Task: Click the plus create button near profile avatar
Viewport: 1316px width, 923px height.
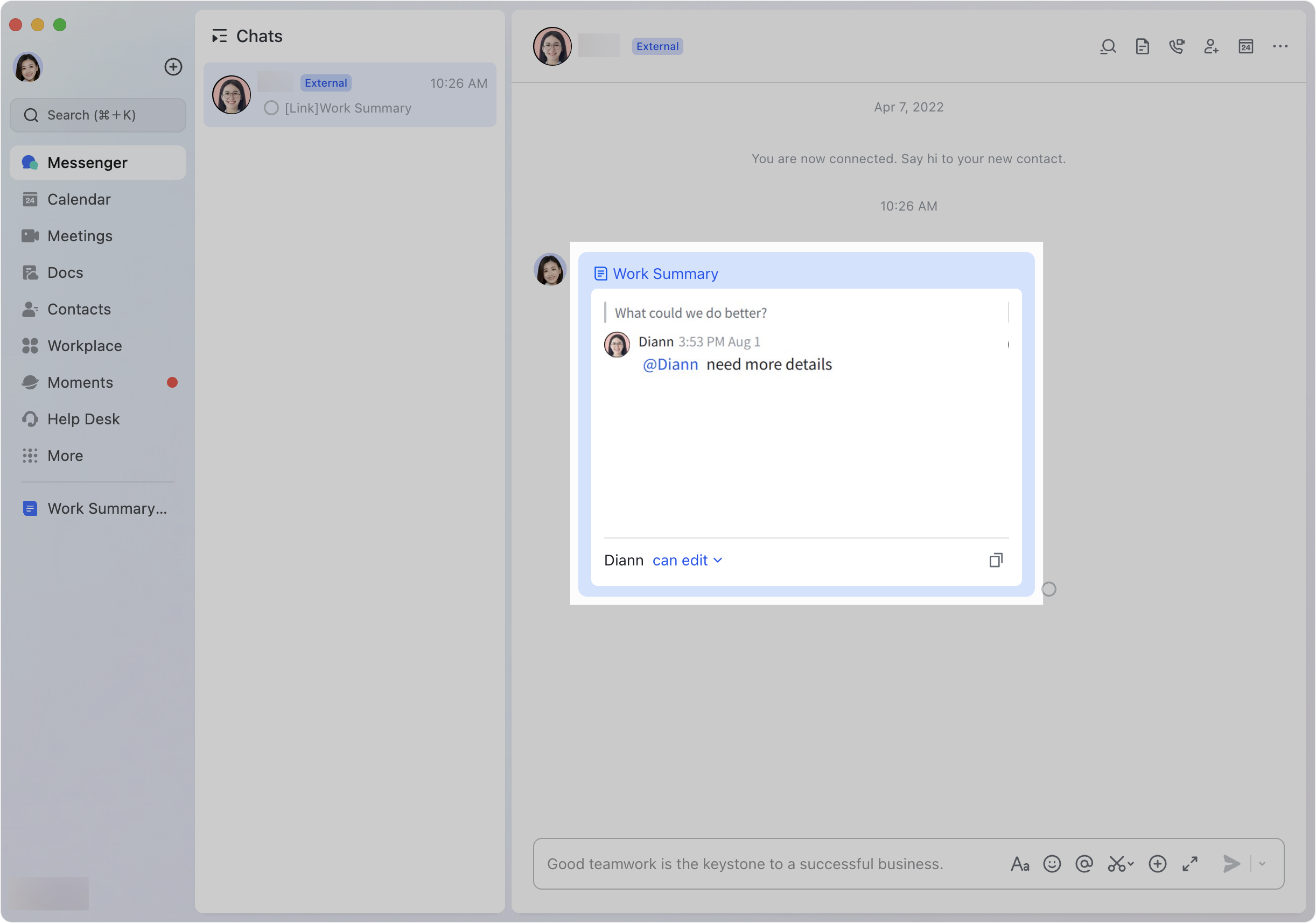Action: 173,67
